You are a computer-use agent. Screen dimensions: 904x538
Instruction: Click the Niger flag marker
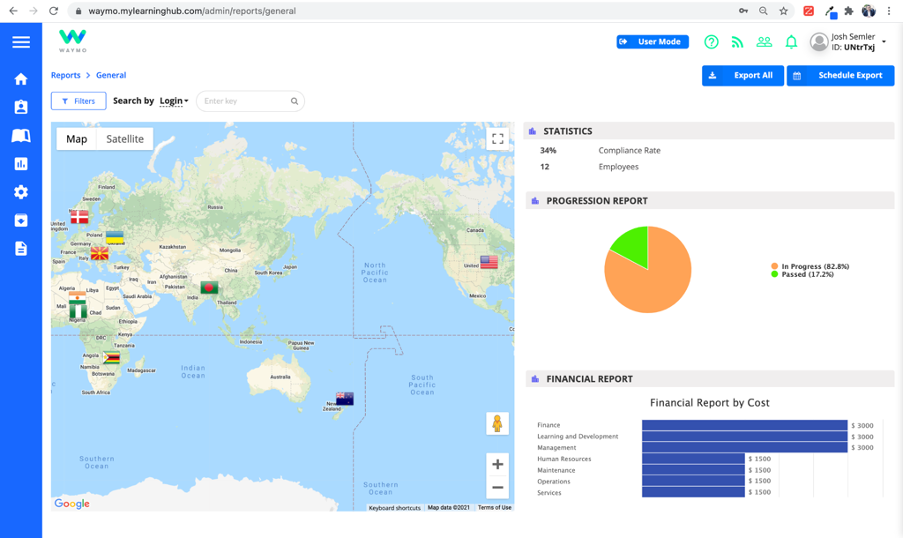pos(77,298)
